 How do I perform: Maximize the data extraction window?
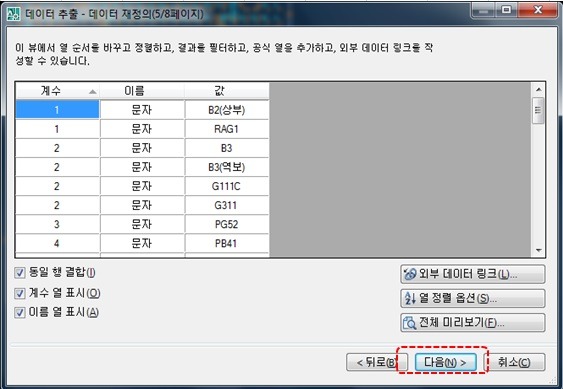(507, 10)
